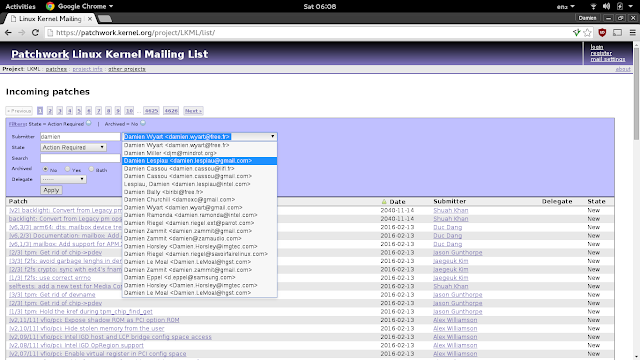Open the mail settings link
The width and height of the screenshot is (640, 360).
pos(608,59)
